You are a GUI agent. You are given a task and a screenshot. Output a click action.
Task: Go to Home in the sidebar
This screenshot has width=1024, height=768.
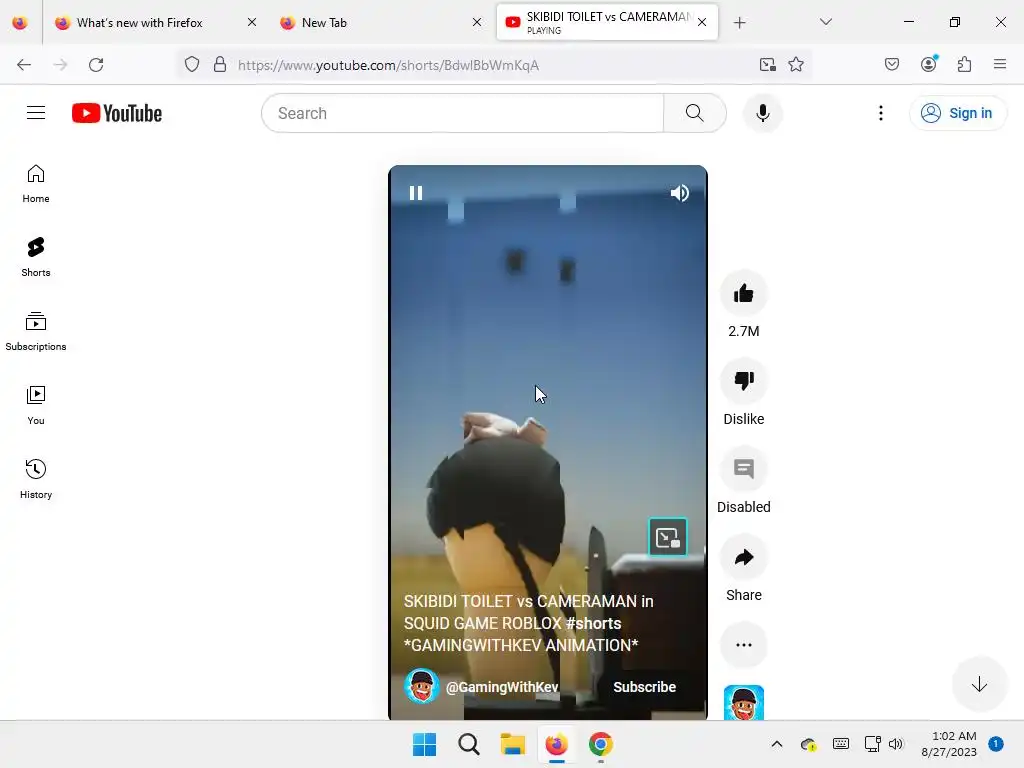pos(36,184)
